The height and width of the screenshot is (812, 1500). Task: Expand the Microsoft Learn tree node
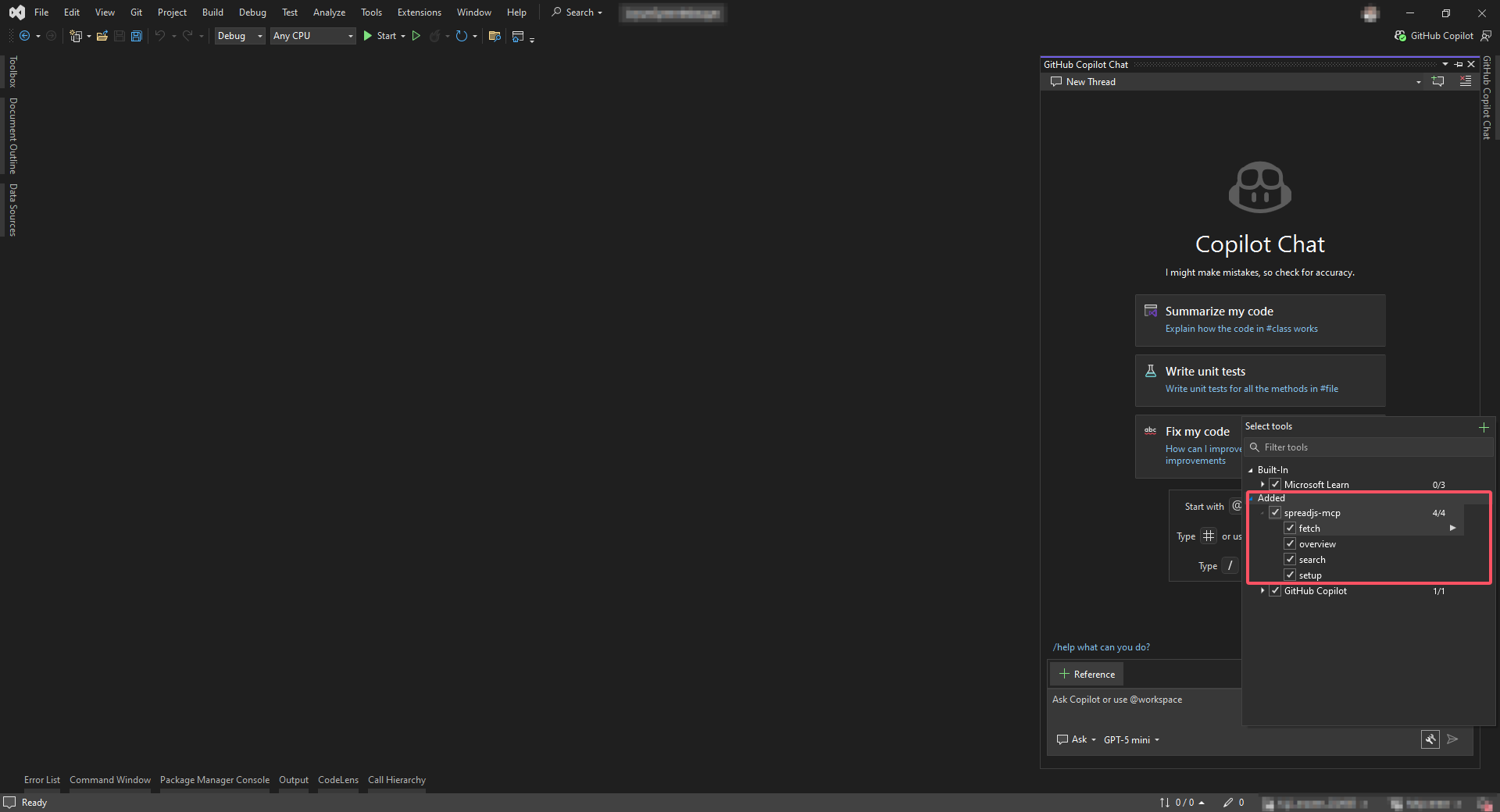click(1262, 484)
